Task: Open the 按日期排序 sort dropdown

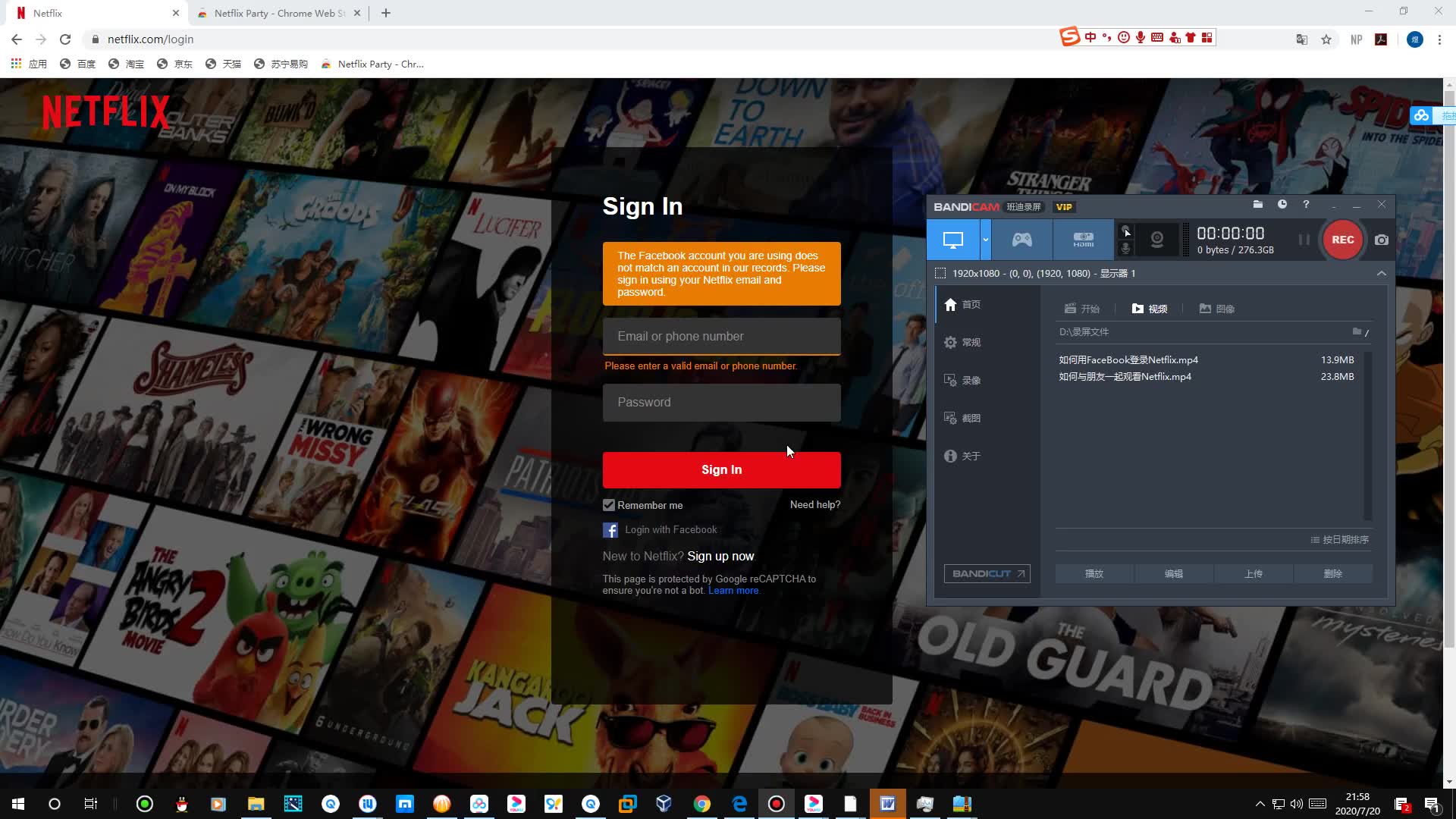Action: [1340, 539]
